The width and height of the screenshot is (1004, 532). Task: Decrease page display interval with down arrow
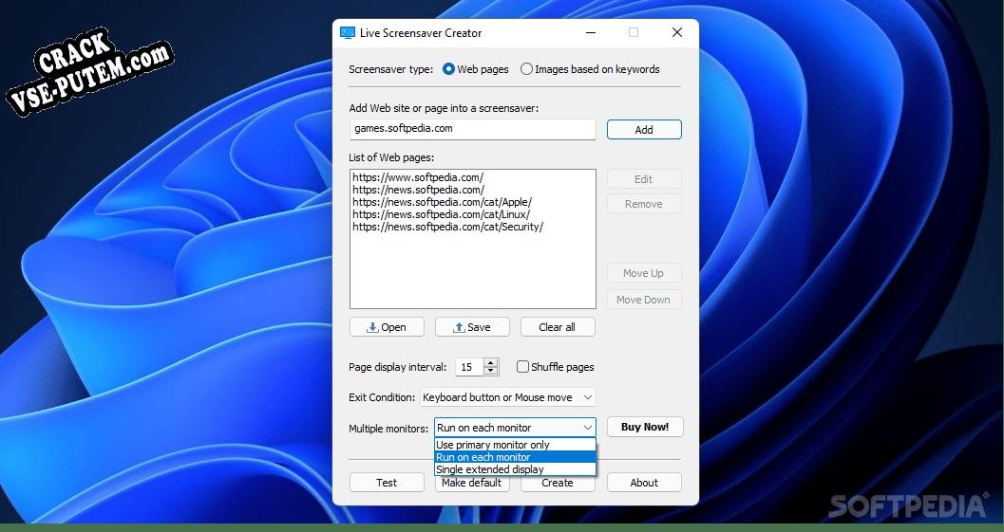491,371
